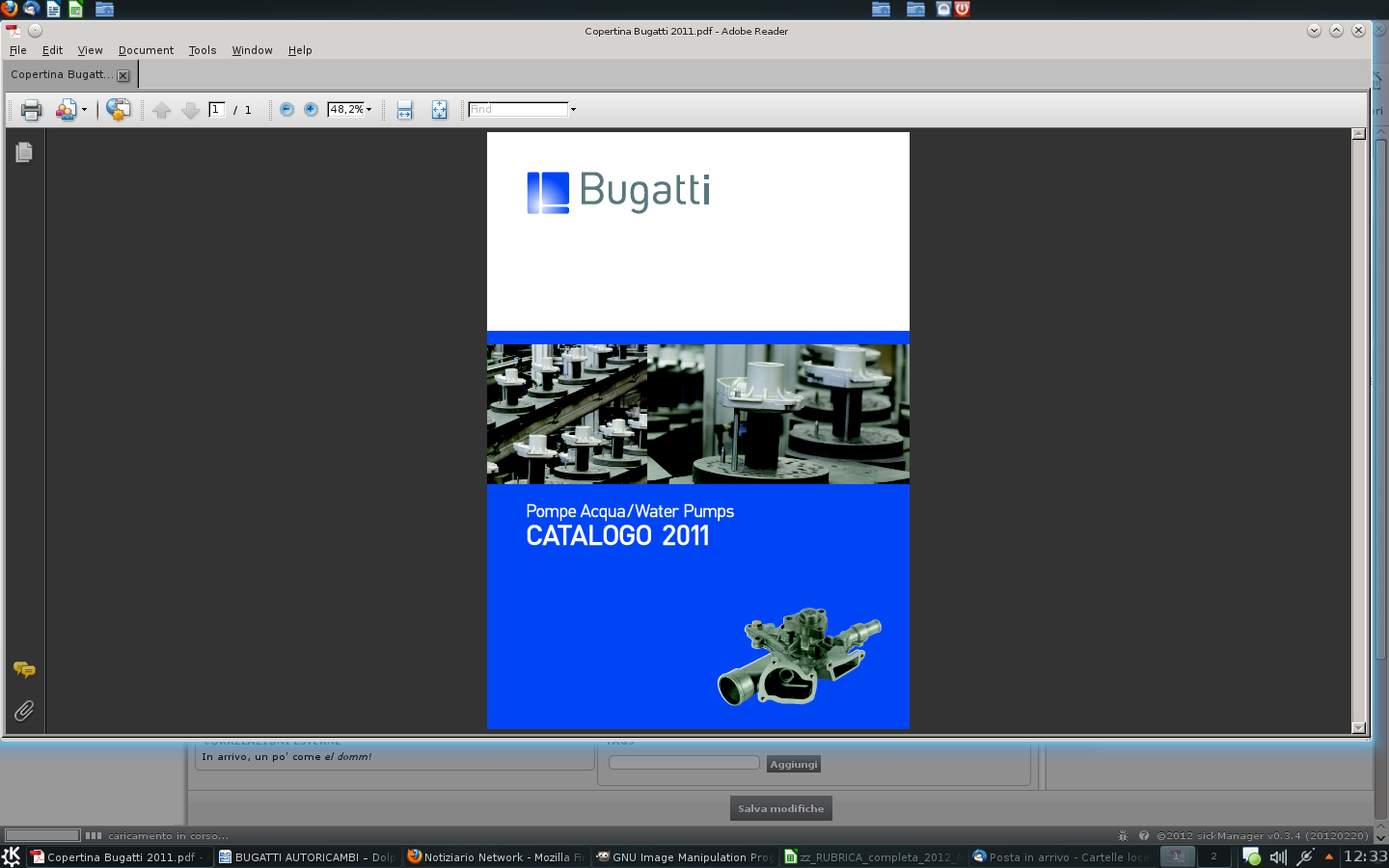
Task: Open the Tools menu
Action: 203,50
